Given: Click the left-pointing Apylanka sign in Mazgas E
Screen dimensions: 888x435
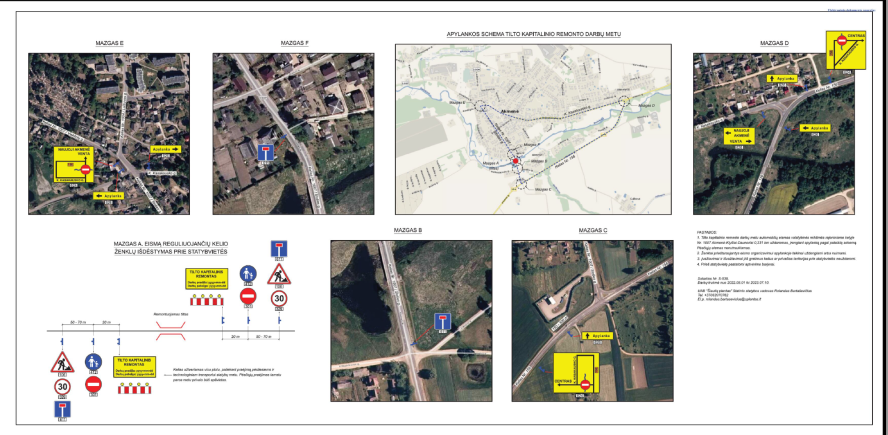Looking at the screenshot, I should click(109, 196).
